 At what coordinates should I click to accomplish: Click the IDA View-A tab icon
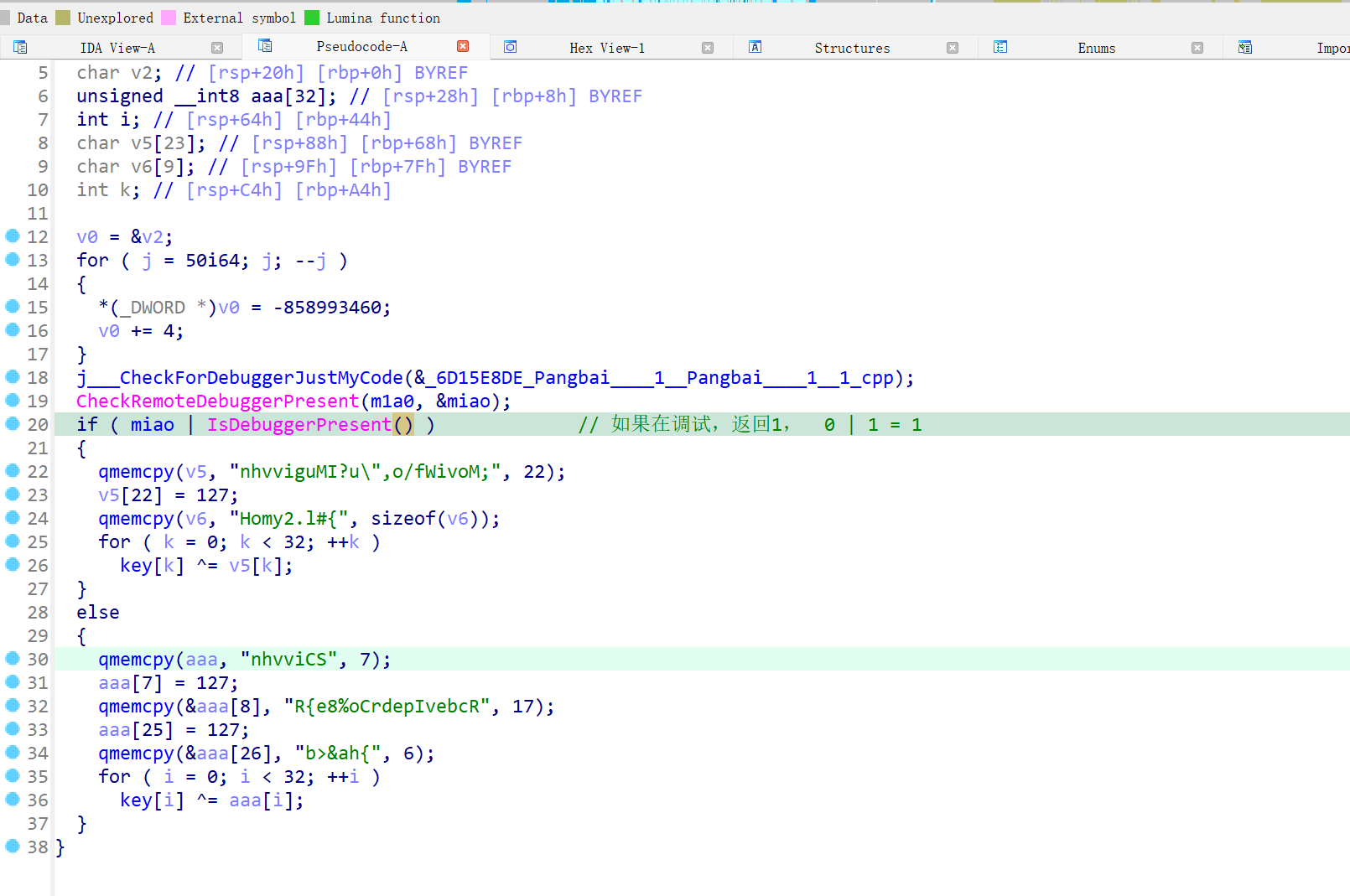tap(20, 48)
